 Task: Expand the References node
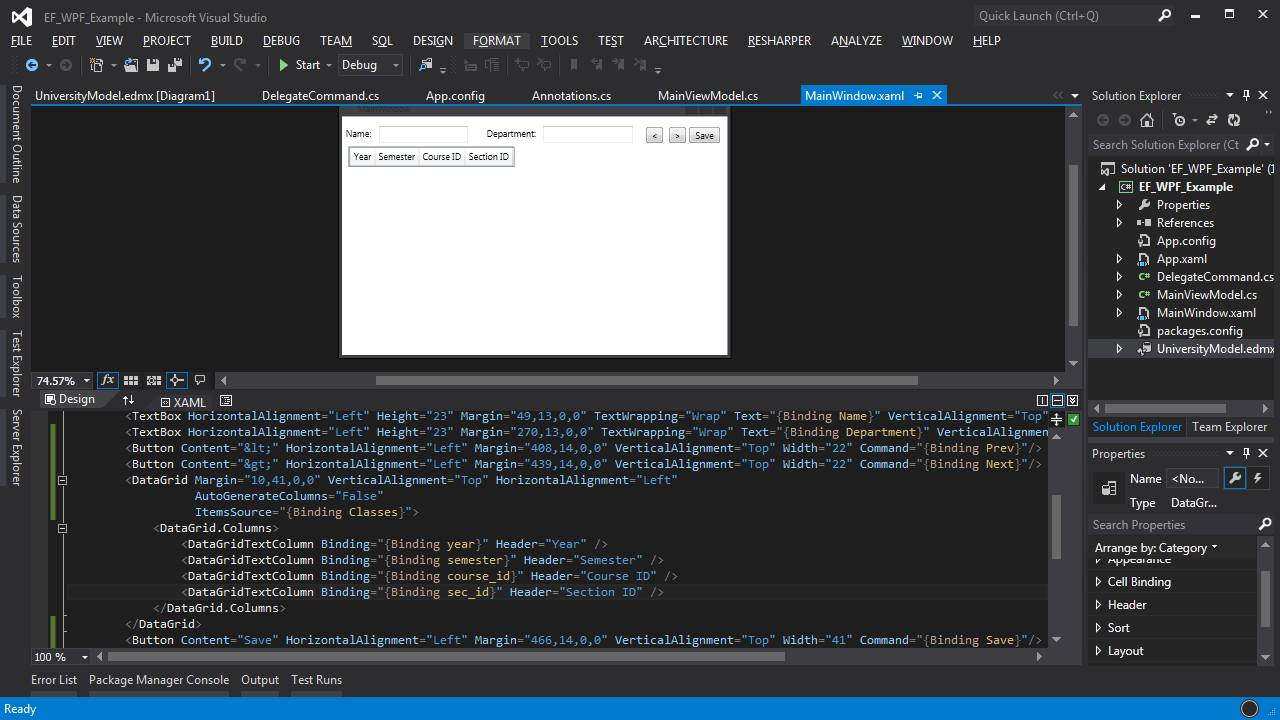[x=1120, y=223]
